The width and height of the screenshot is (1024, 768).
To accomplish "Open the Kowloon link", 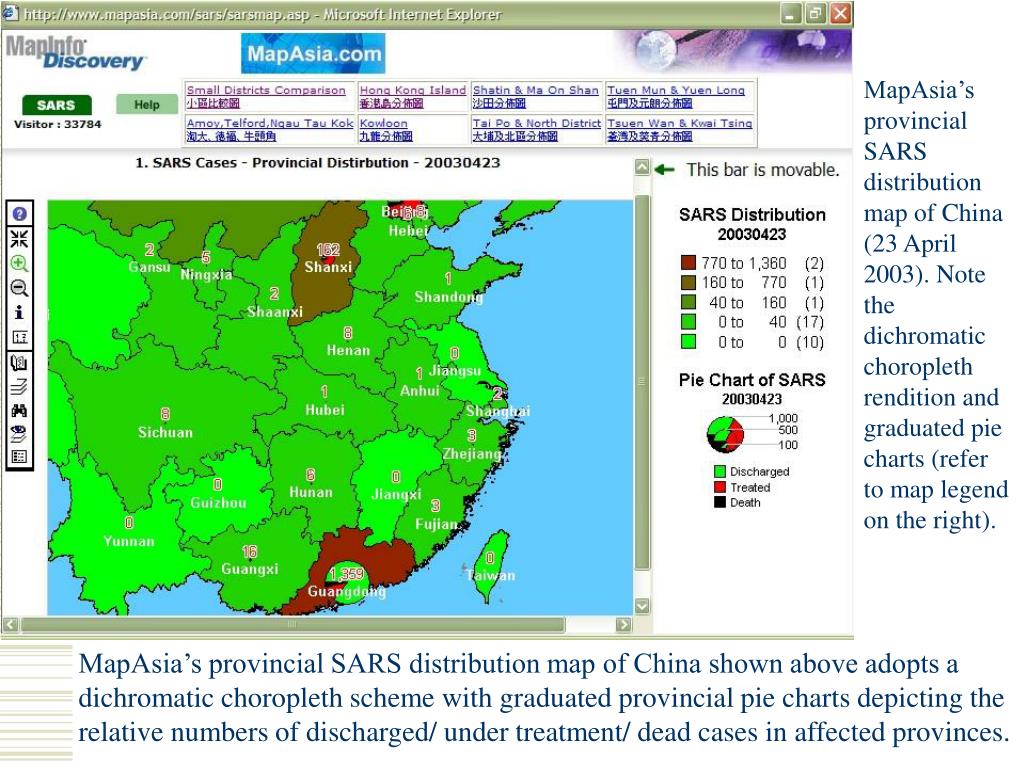I will click(383, 123).
